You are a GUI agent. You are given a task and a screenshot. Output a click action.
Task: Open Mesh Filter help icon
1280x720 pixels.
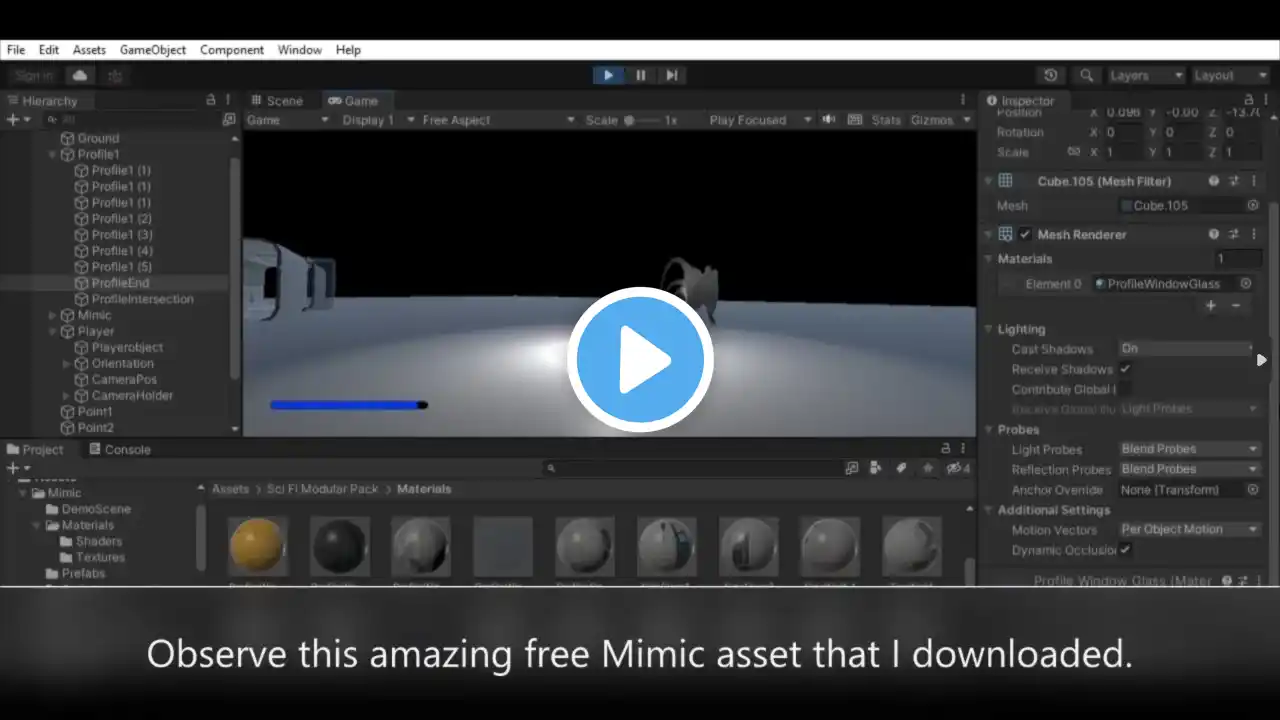pyautogui.click(x=1214, y=181)
